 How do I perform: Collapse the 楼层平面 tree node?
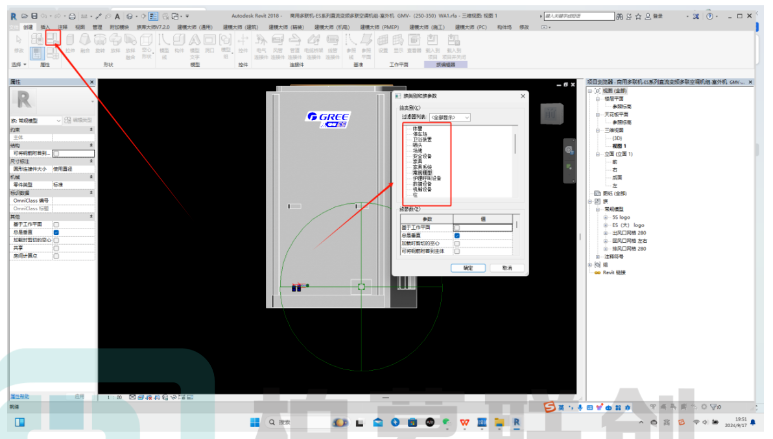(x=598, y=99)
